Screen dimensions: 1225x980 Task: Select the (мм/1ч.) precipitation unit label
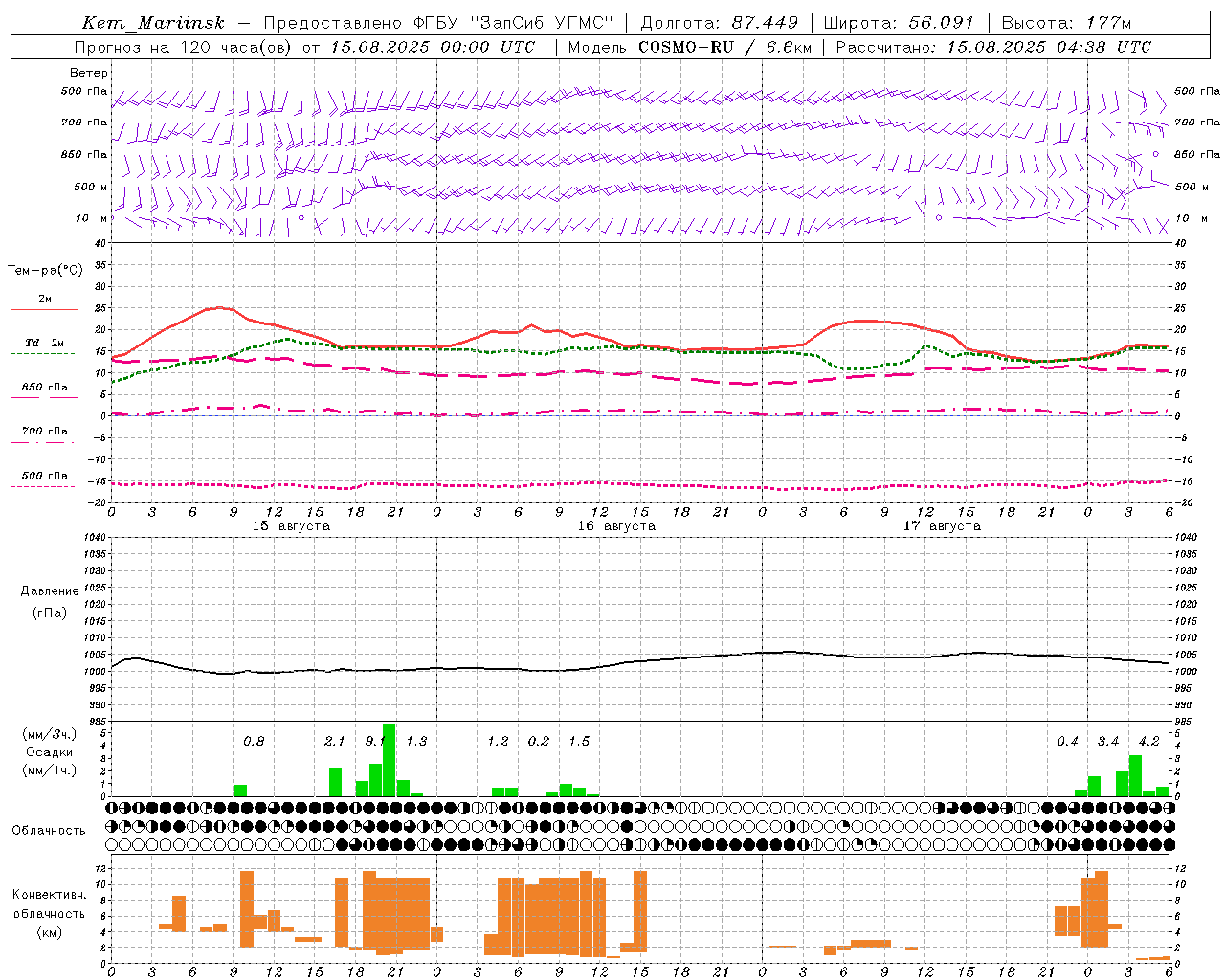click(x=49, y=769)
